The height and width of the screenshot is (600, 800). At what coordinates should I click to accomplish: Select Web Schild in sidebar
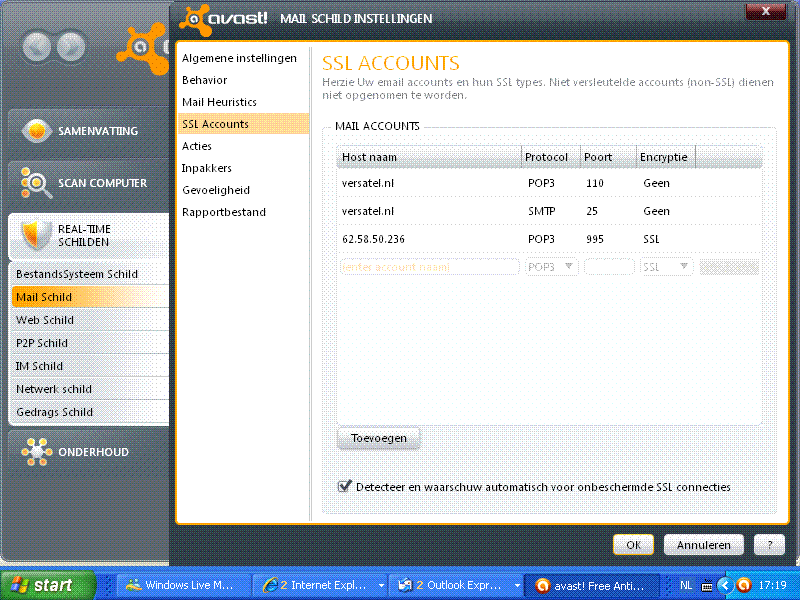pos(90,320)
